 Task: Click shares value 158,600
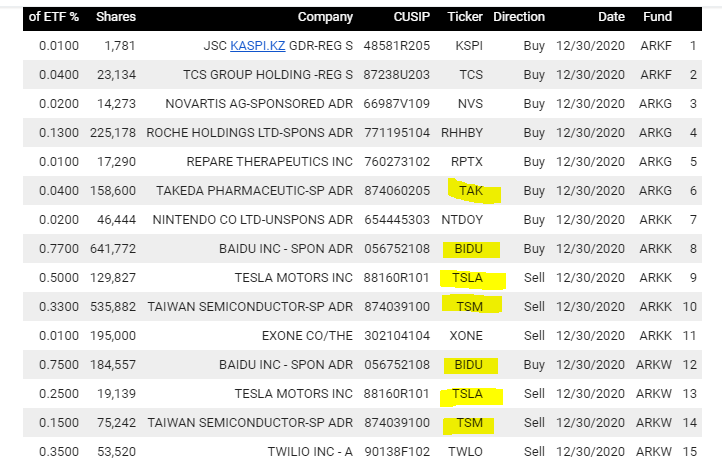[x=113, y=191]
